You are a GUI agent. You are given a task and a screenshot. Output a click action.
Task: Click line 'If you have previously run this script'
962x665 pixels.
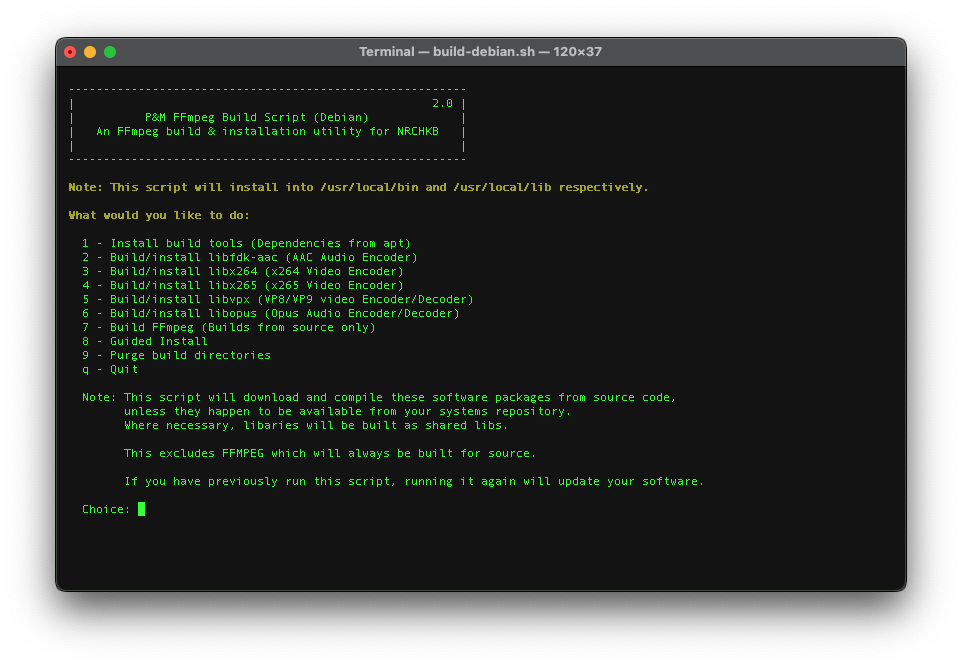414,482
